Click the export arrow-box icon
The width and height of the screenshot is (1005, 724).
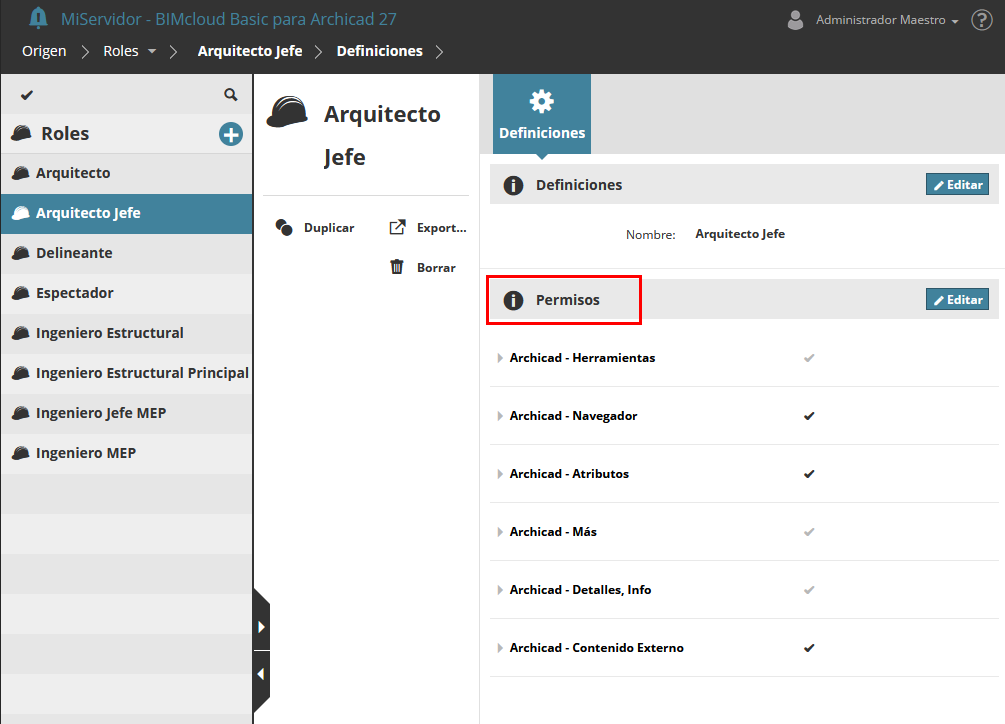(x=397, y=227)
